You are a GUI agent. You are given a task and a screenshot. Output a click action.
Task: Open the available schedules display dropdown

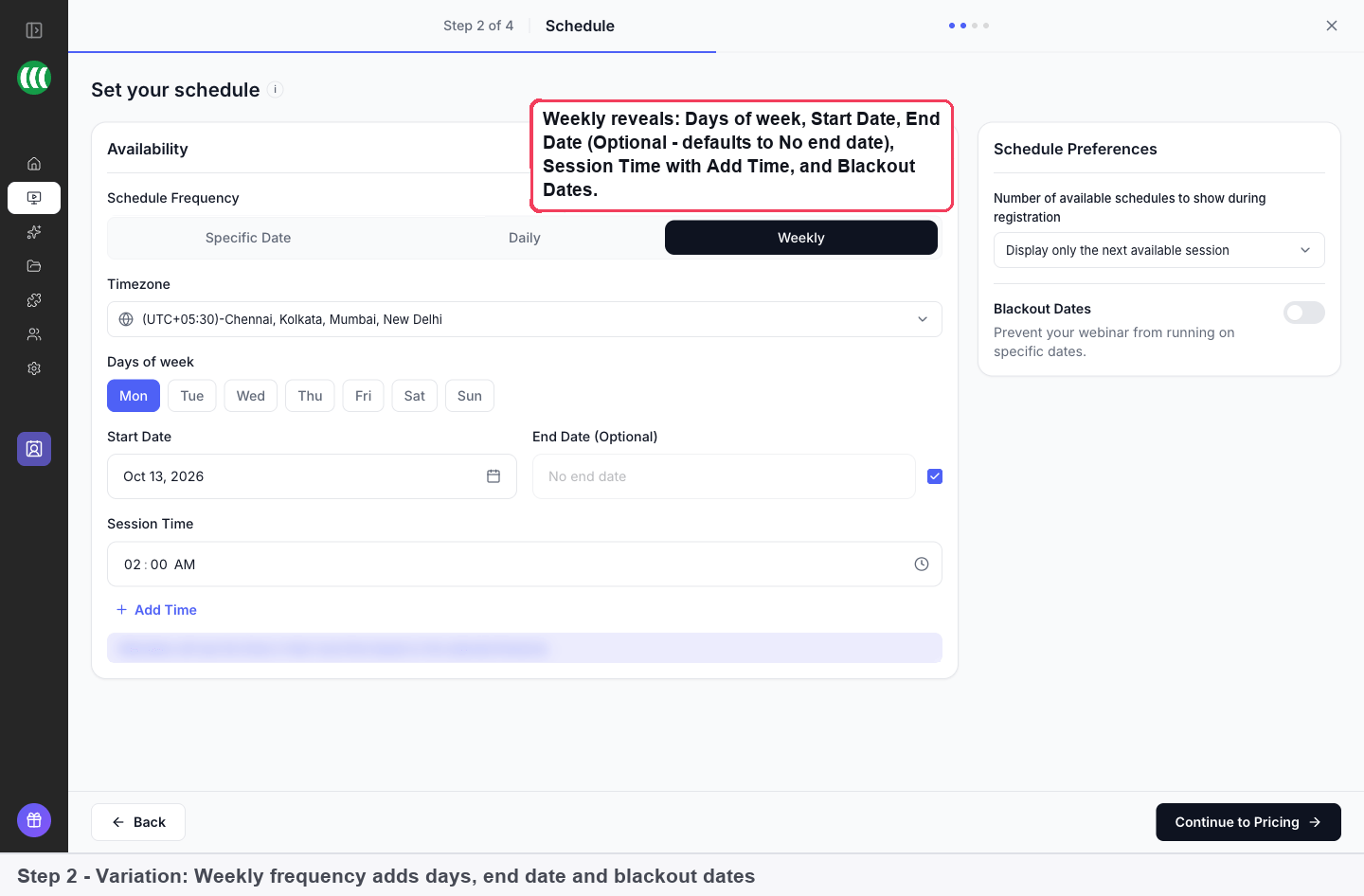(x=1159, y=250)
